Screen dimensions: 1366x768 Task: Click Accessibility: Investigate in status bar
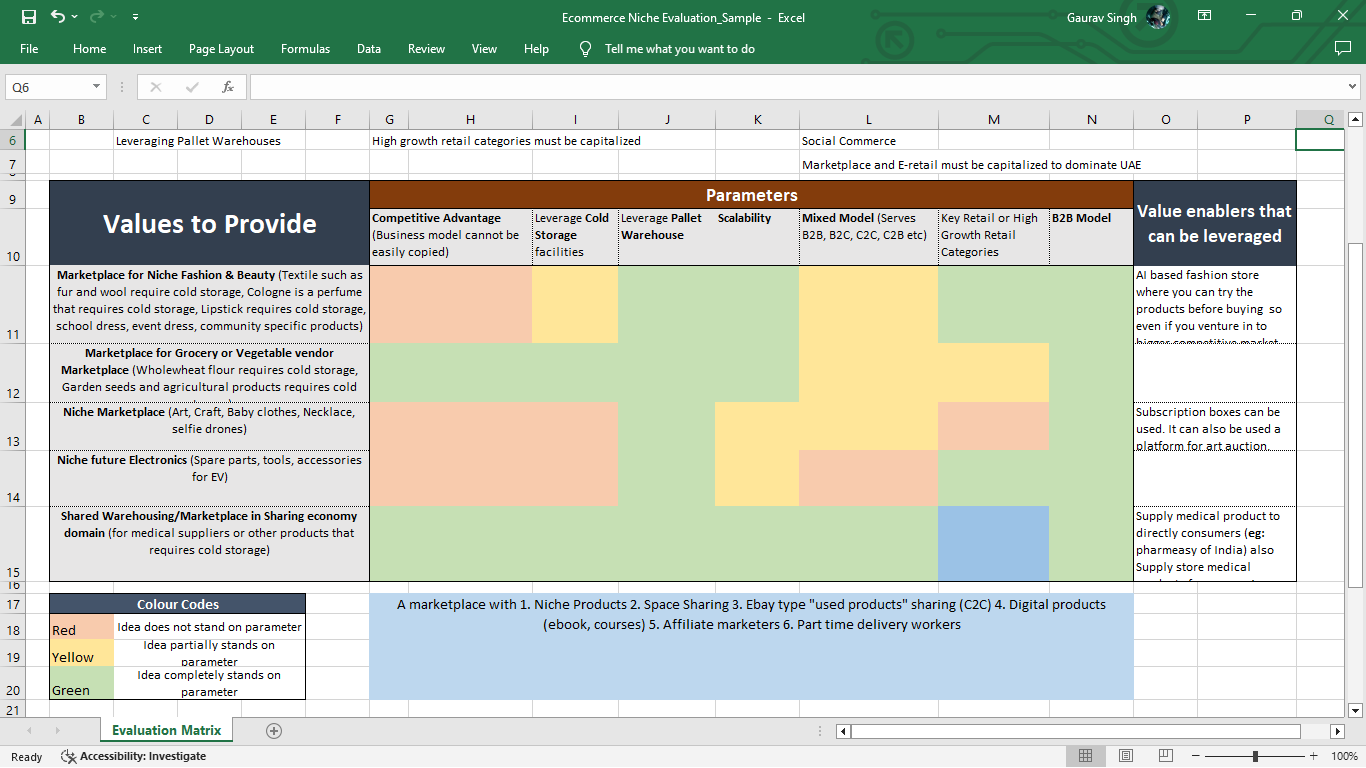(133, 757)
